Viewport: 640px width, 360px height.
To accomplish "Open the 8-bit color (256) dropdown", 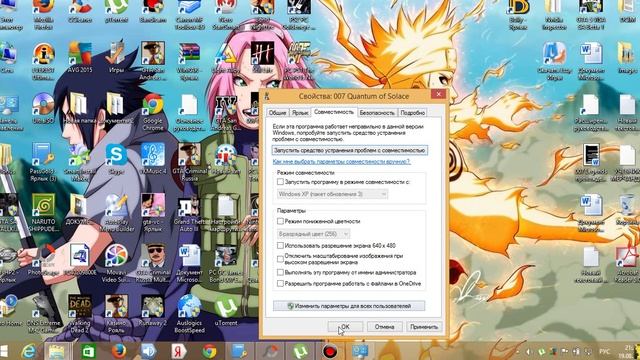I will tap(313, 234).
